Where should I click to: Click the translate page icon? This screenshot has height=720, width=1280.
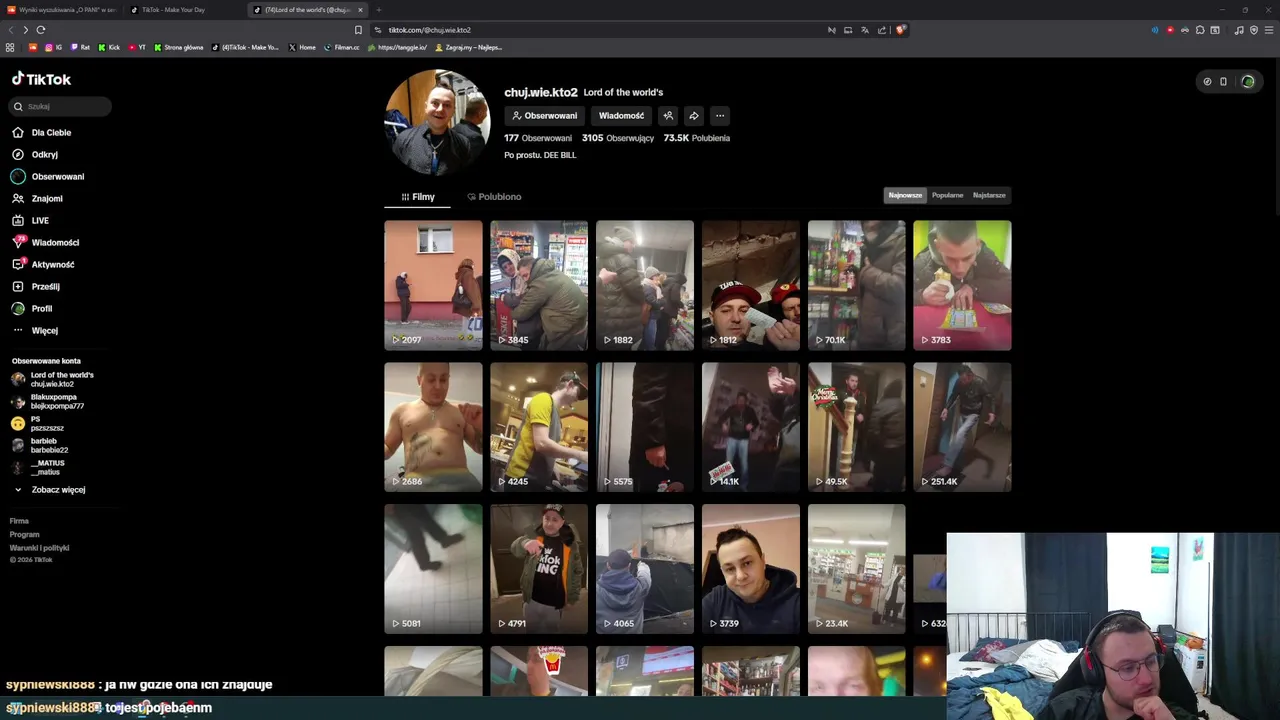pos(865,30)
